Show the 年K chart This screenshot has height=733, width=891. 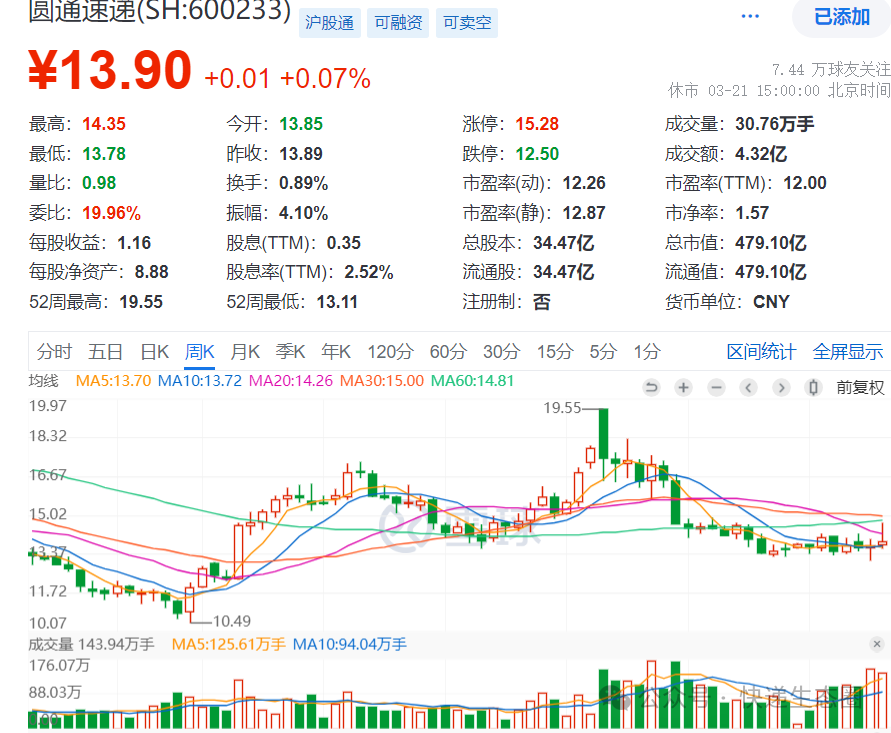coord(336,352)
